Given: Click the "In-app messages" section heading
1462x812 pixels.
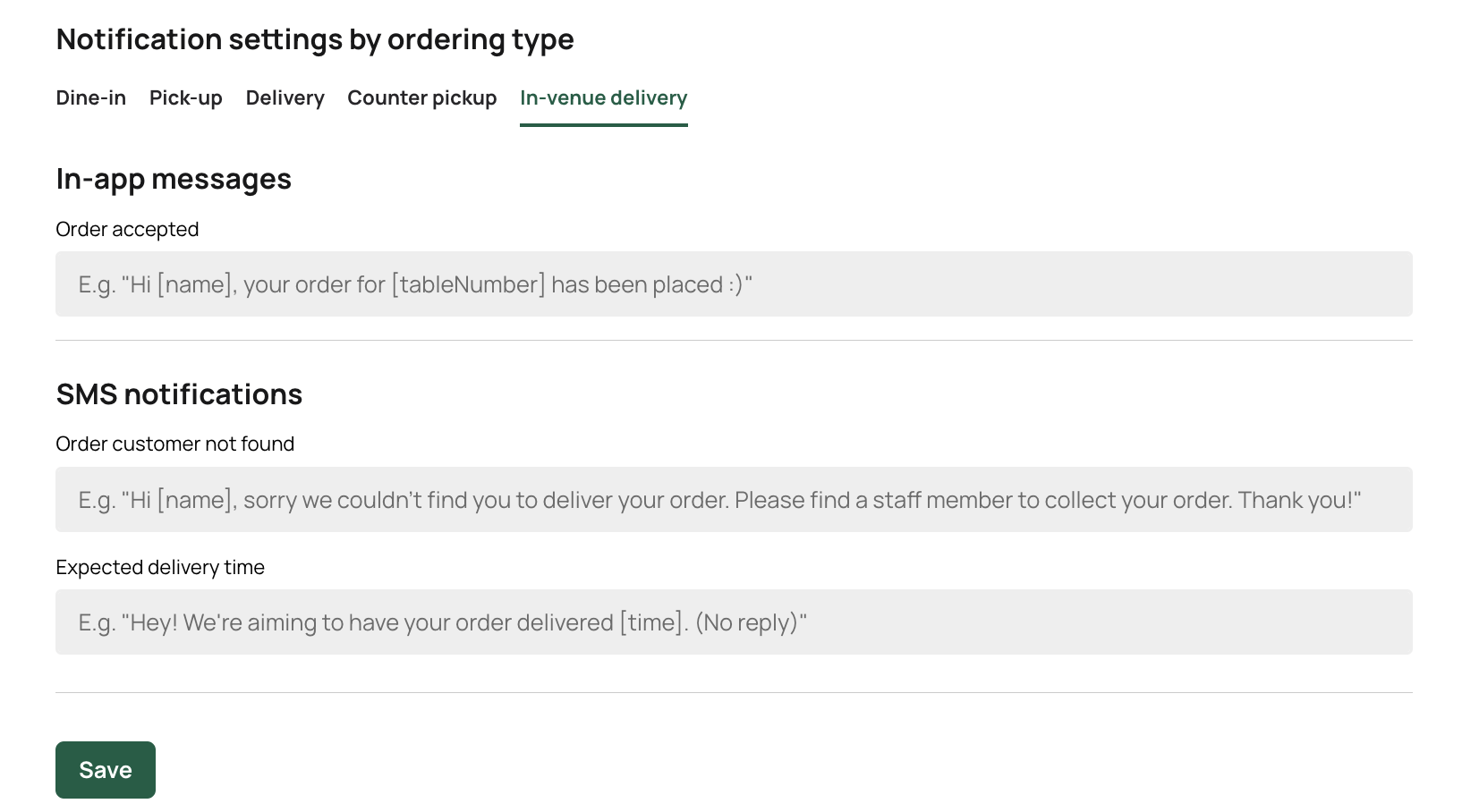Looking at the screenshot, I should coord(174,180).
